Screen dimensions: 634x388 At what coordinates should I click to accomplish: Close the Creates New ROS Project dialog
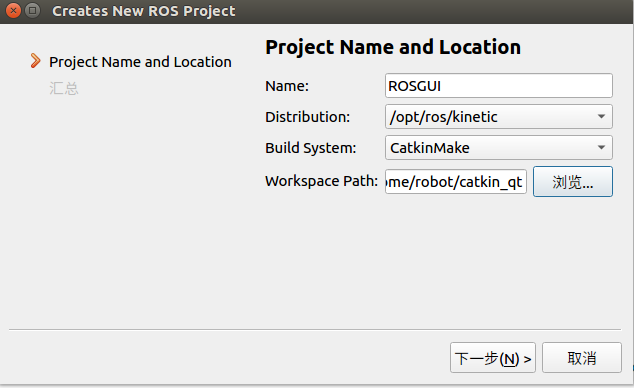pos(13,11)
